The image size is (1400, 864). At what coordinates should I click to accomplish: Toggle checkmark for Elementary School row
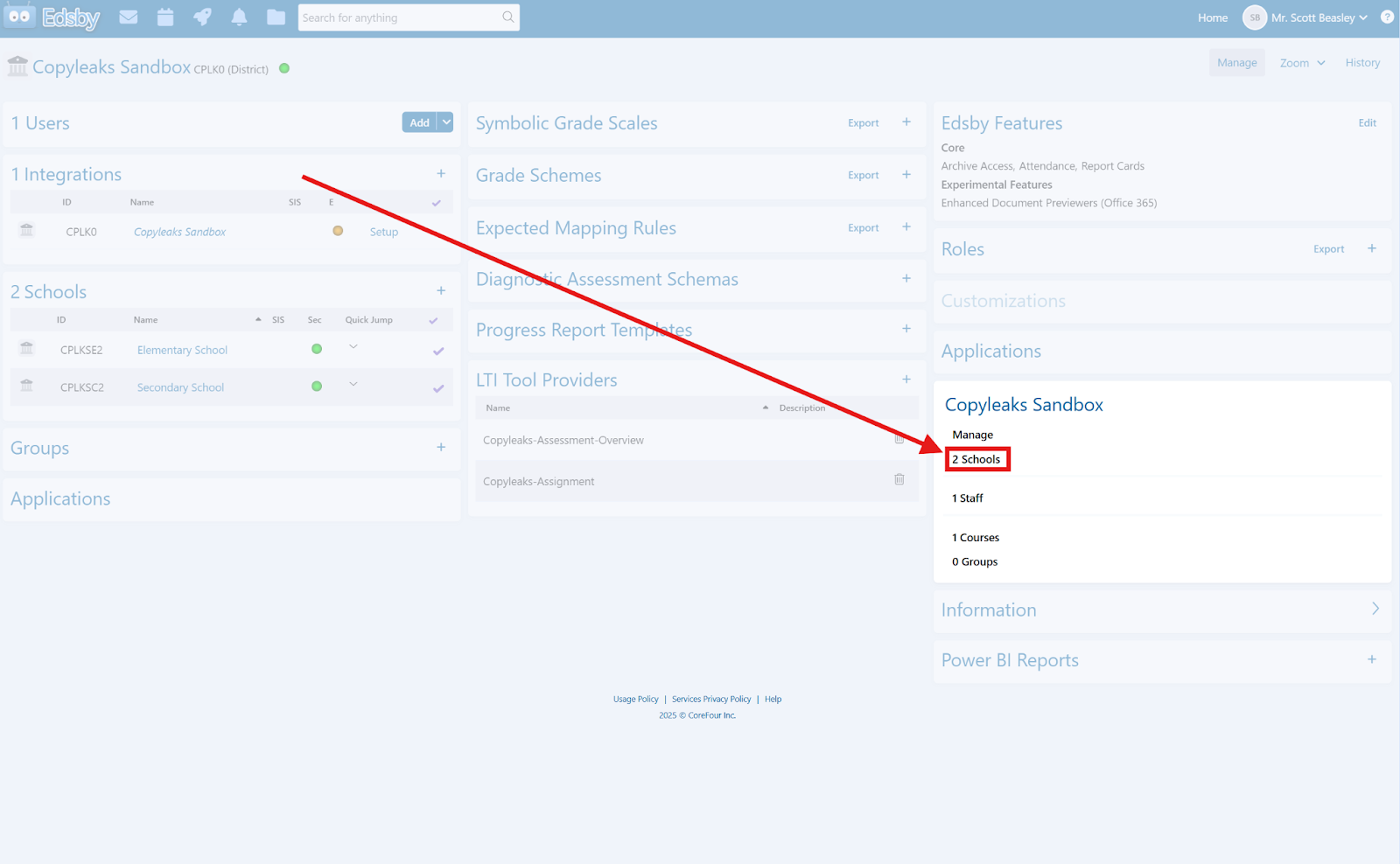438,351
